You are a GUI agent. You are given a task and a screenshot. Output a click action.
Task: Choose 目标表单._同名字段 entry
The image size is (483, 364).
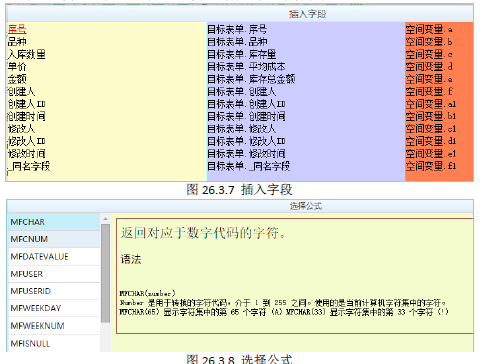pyautogui.click(x=249, y=166)
